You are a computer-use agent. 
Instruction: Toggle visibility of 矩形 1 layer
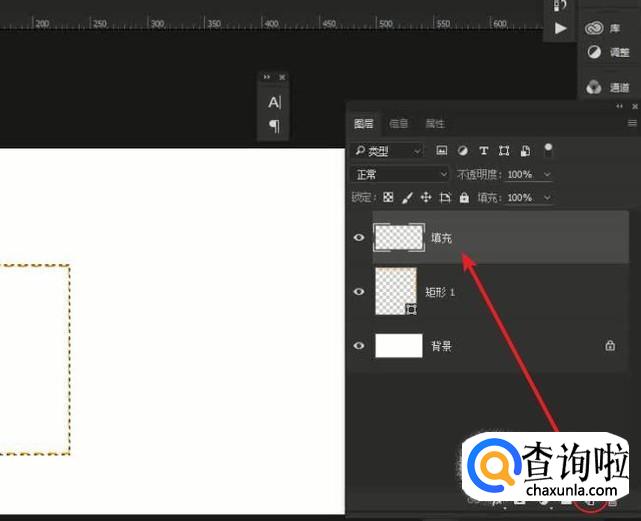[x=360, y=291]
